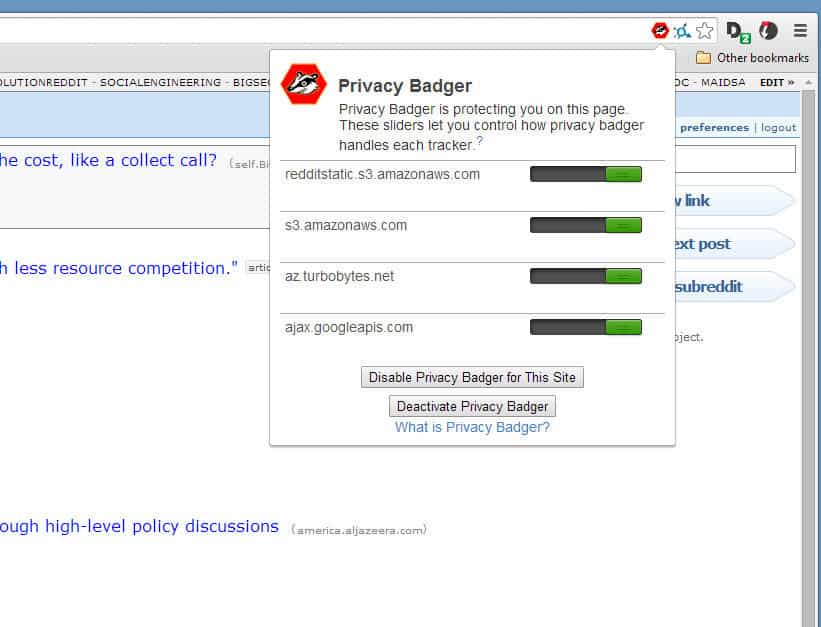Click the submit new link button
This screenshot has height=627, width=821.
click(x=735, y=201)
